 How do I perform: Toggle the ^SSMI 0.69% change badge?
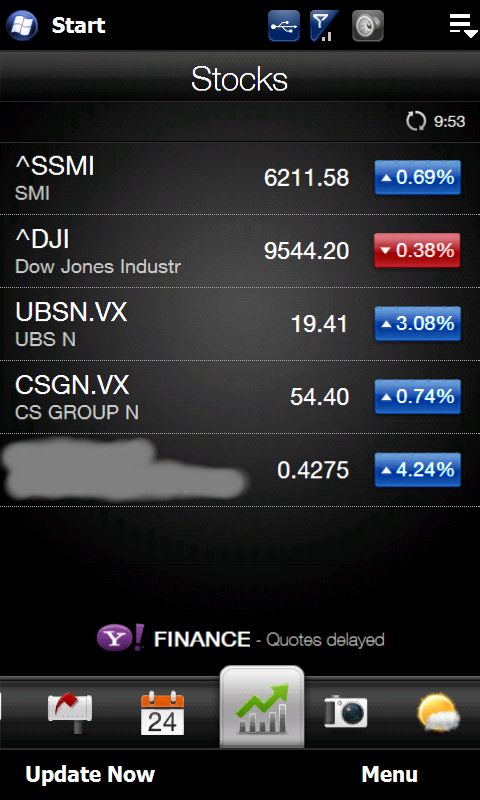(x=417, y=178)
